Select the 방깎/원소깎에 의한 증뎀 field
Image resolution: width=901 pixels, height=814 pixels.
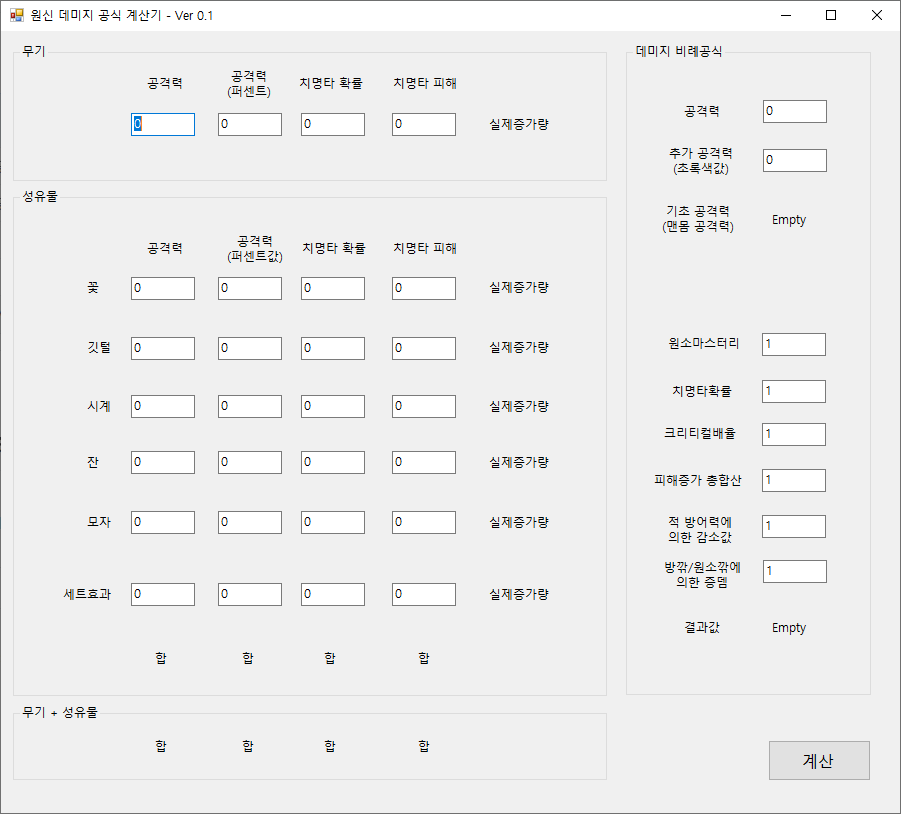[794, 571]
